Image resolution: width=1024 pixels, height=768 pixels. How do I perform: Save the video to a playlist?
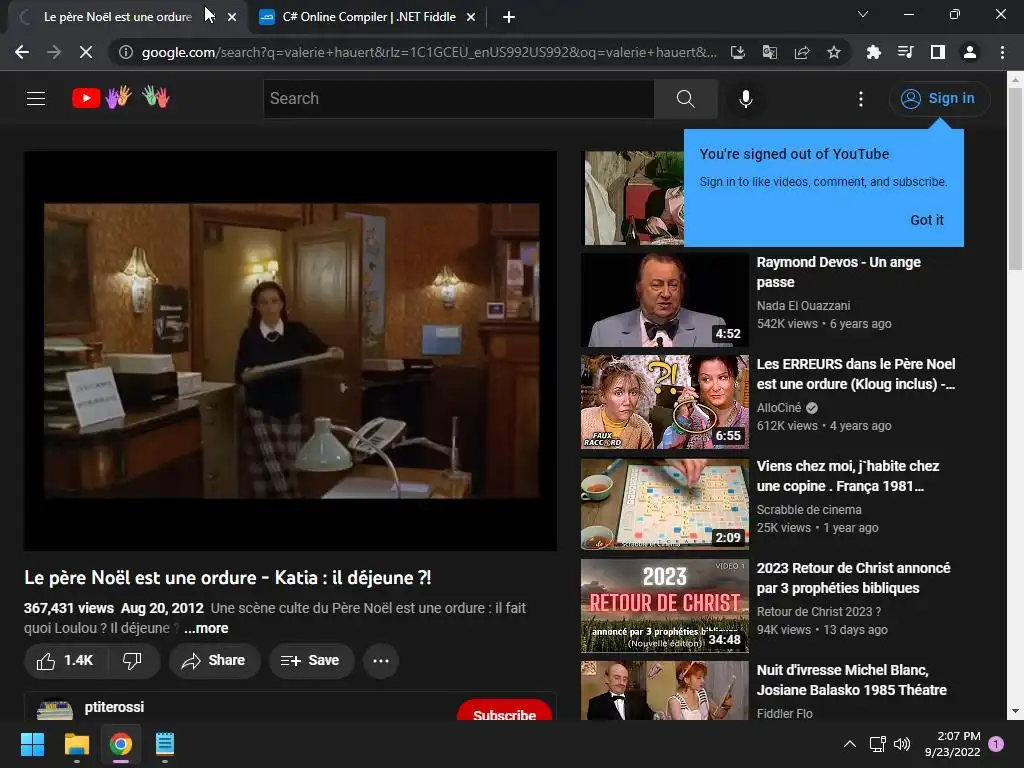(x=311, y=661)
